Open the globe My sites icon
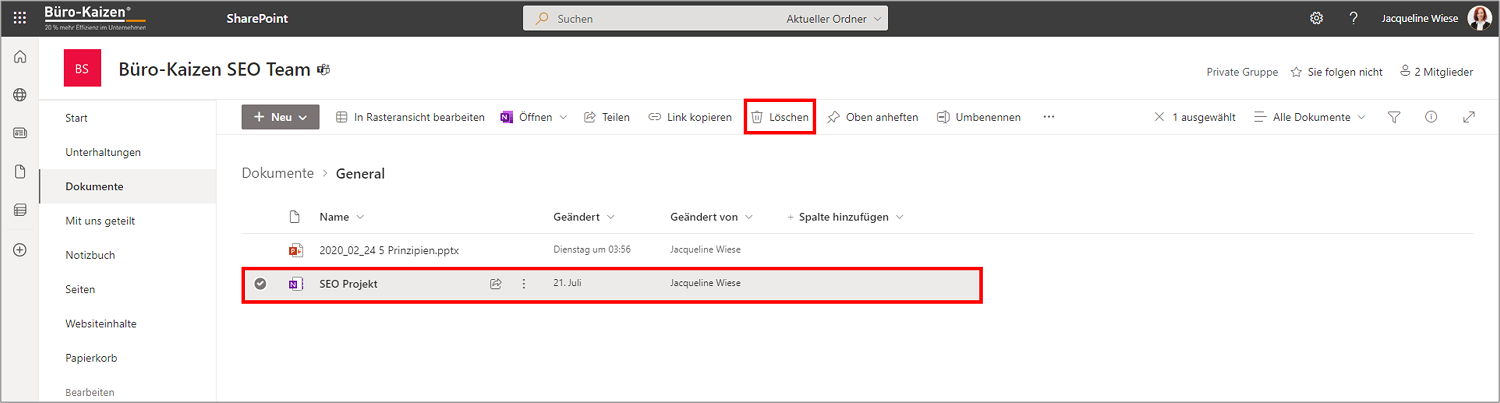 click(x=19, y=95)
